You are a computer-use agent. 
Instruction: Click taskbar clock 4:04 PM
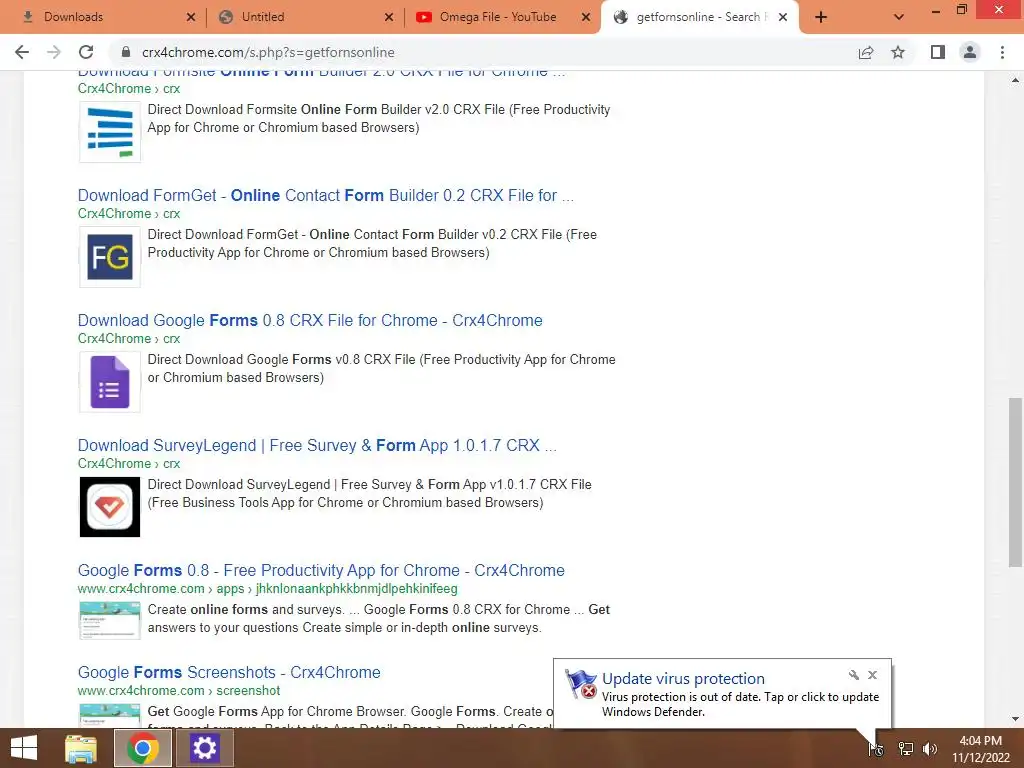pos(980,741)
